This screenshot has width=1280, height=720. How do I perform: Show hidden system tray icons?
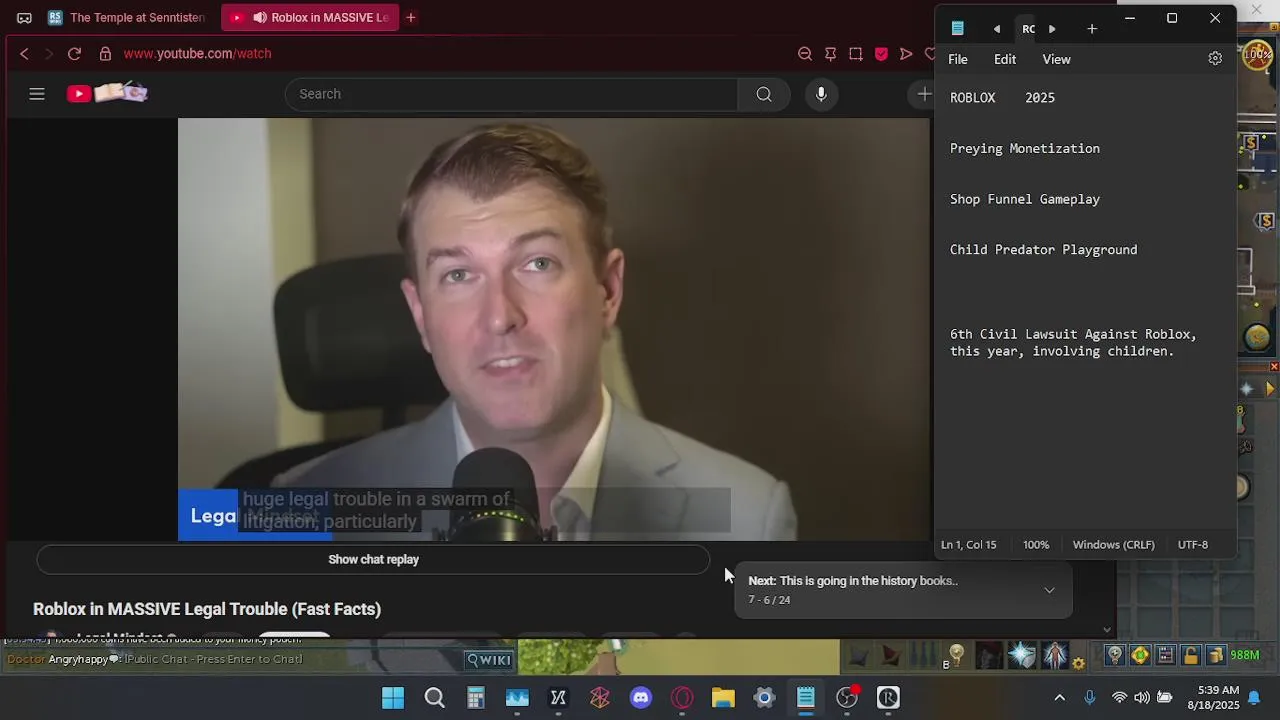point(1060,698)
